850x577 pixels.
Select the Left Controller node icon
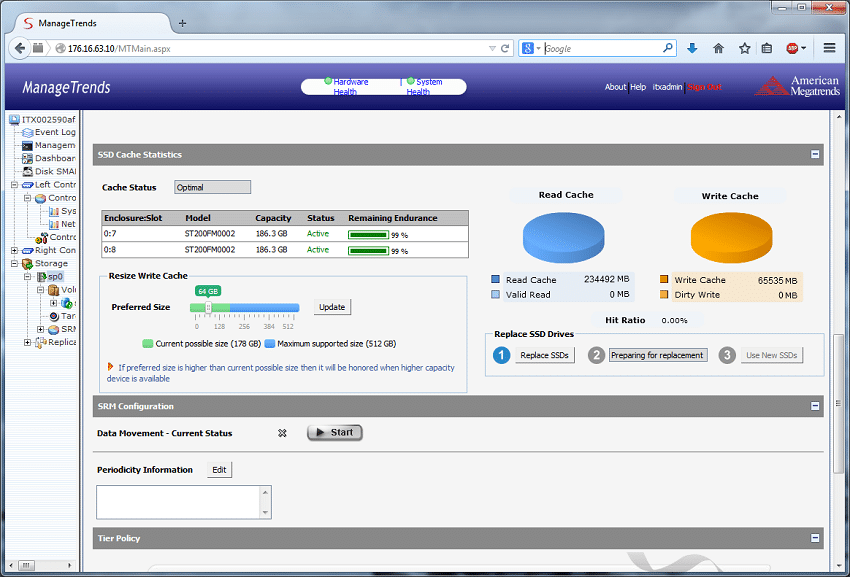coord(28,185)
